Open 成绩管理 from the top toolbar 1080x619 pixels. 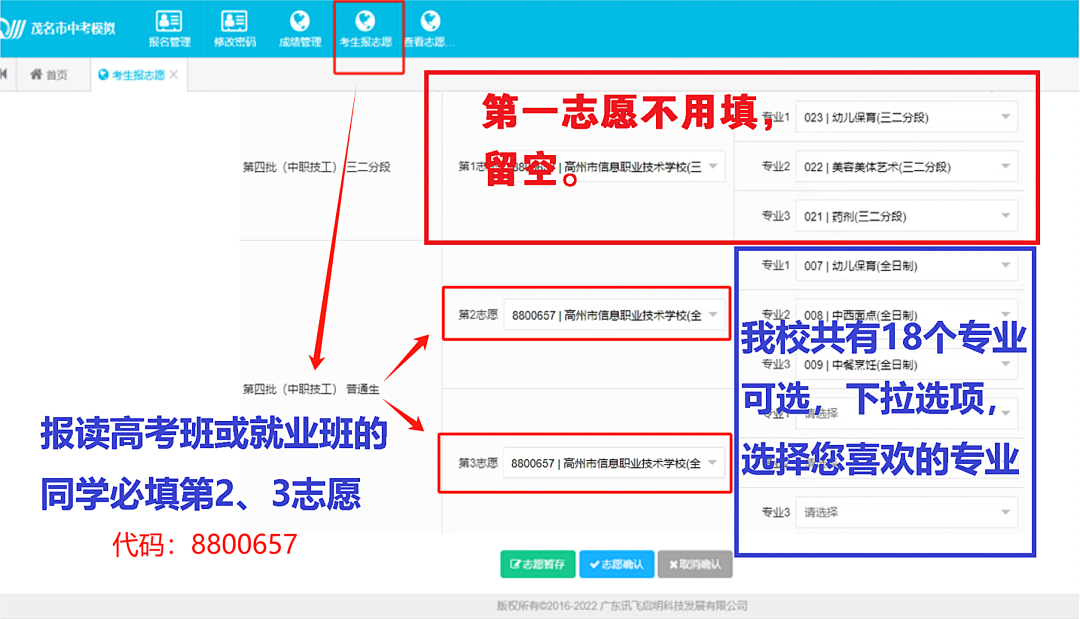(299, 28)
